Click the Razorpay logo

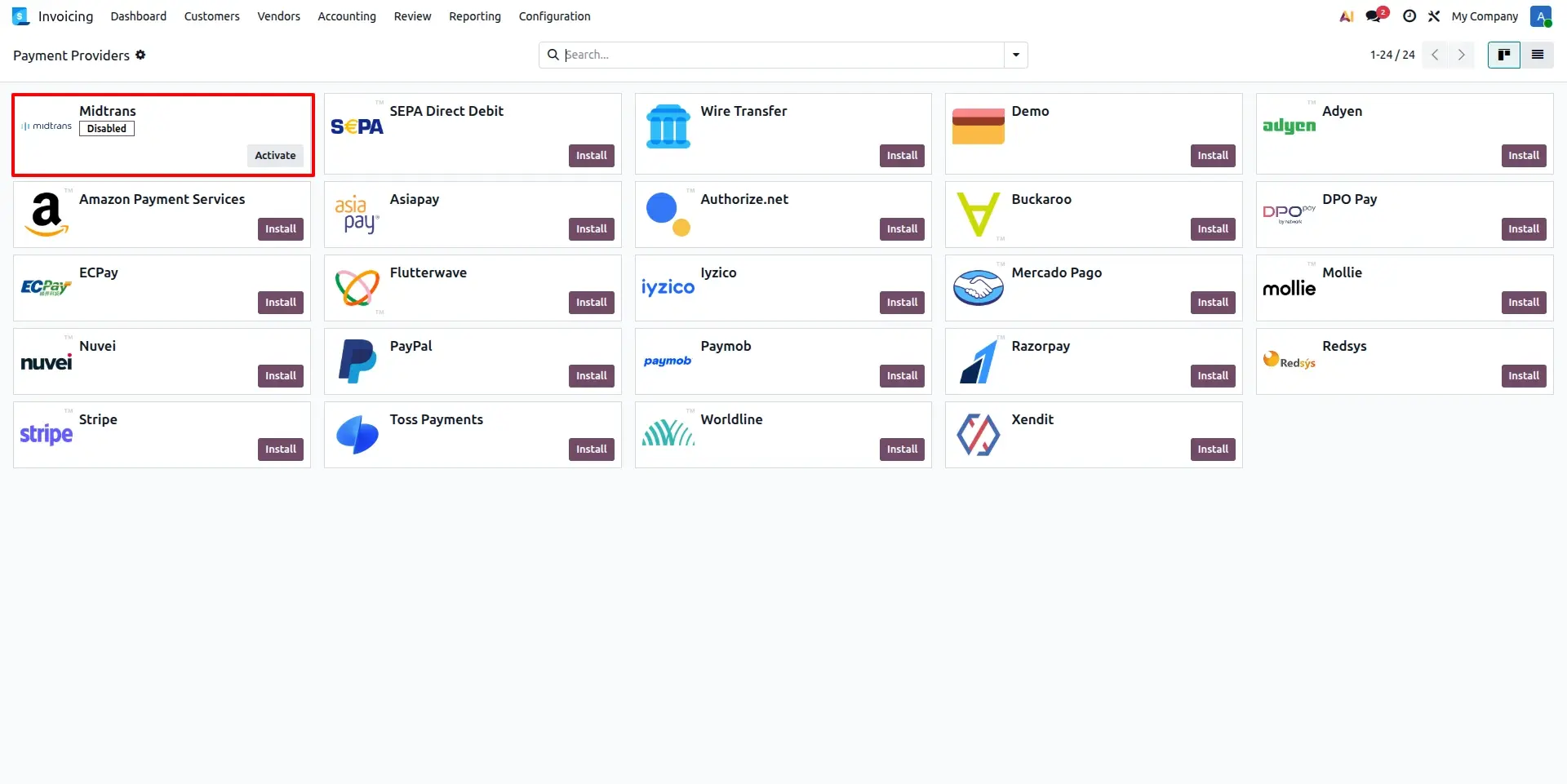[x=978, y=361]
